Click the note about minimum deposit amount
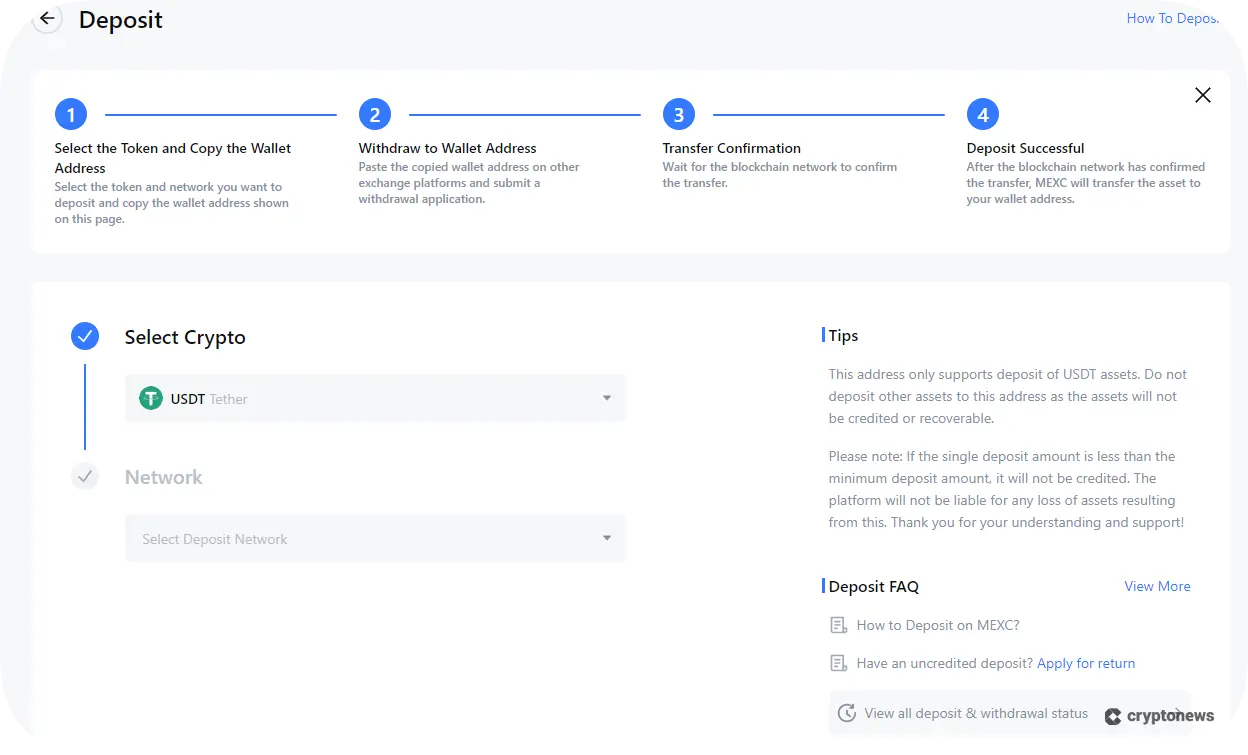The width and height of the screenshot is (1248, 755). coord(1006,489)
